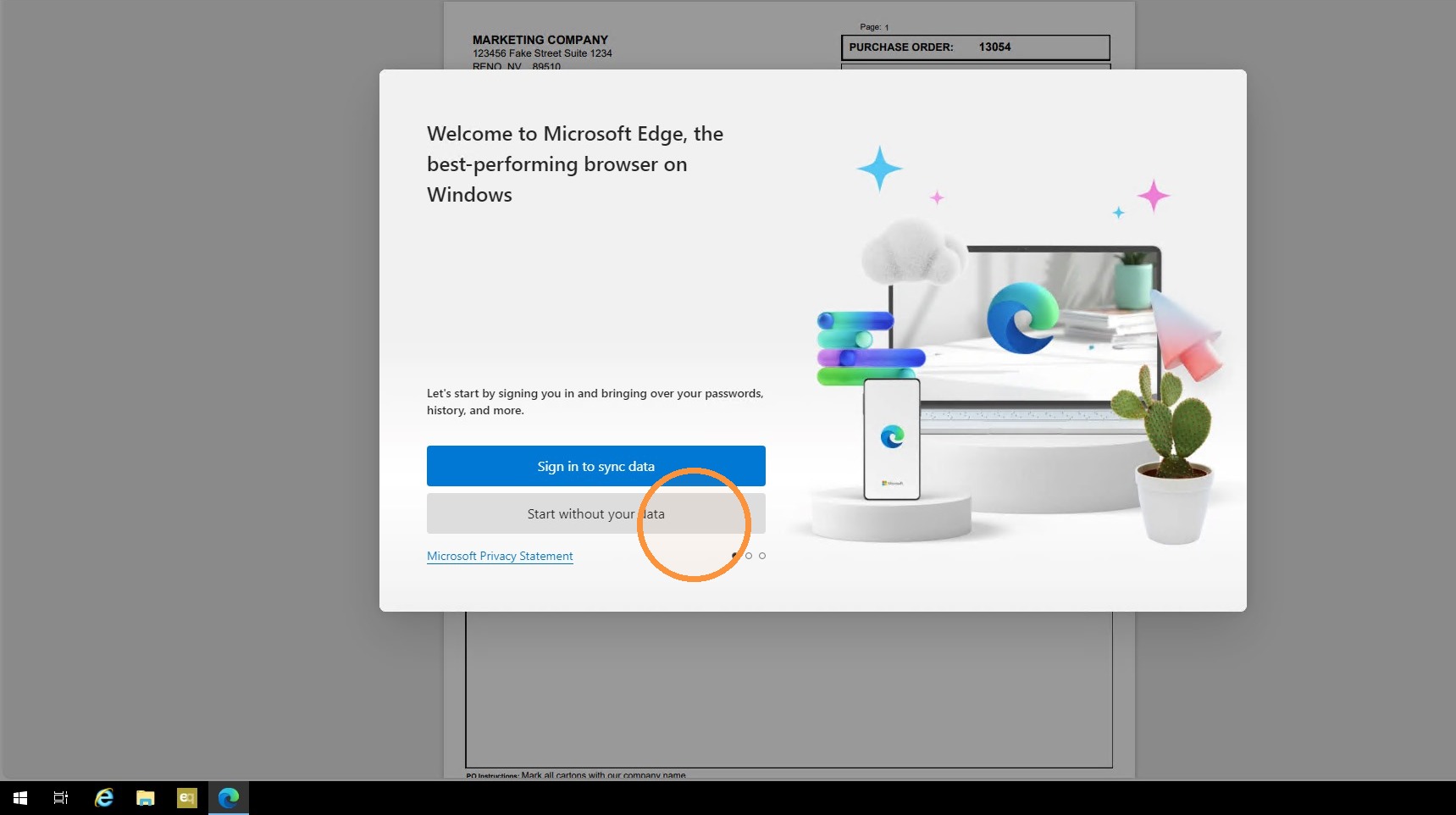Click purchase order number 13054
This screenshot has width=1456, height=815.
click(995, 47)
